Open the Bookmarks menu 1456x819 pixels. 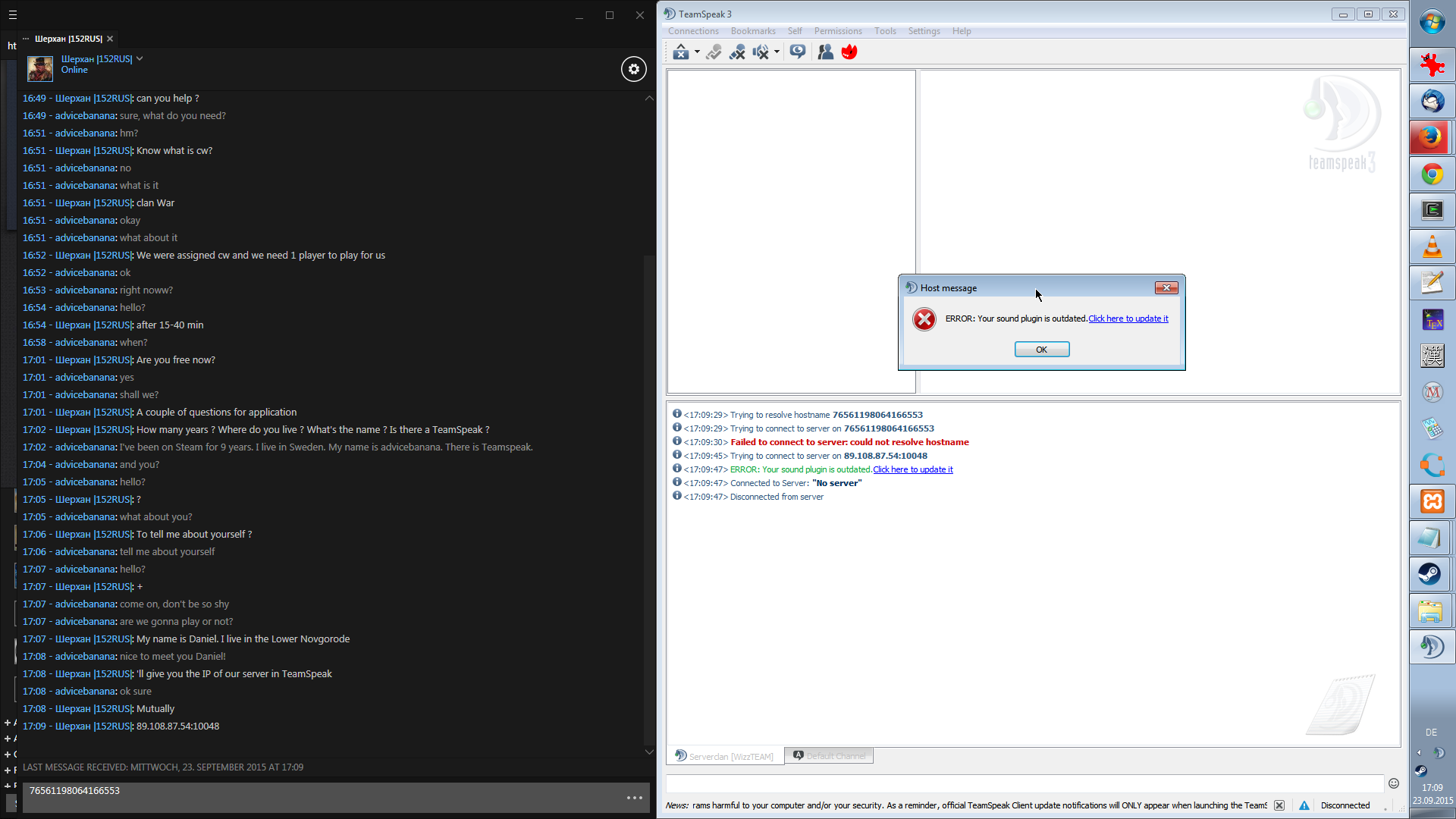[x=752, y=31]
